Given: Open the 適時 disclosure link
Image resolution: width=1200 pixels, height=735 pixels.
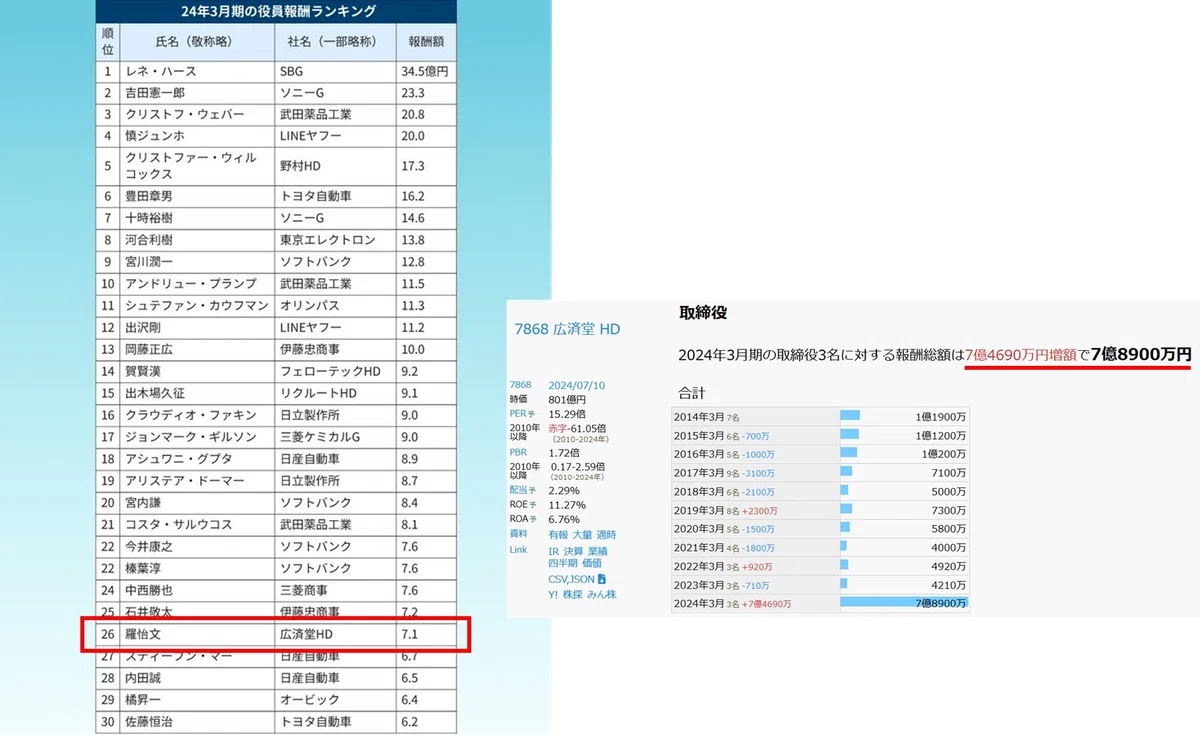Looking at the screenshot, I should [607, 535].
